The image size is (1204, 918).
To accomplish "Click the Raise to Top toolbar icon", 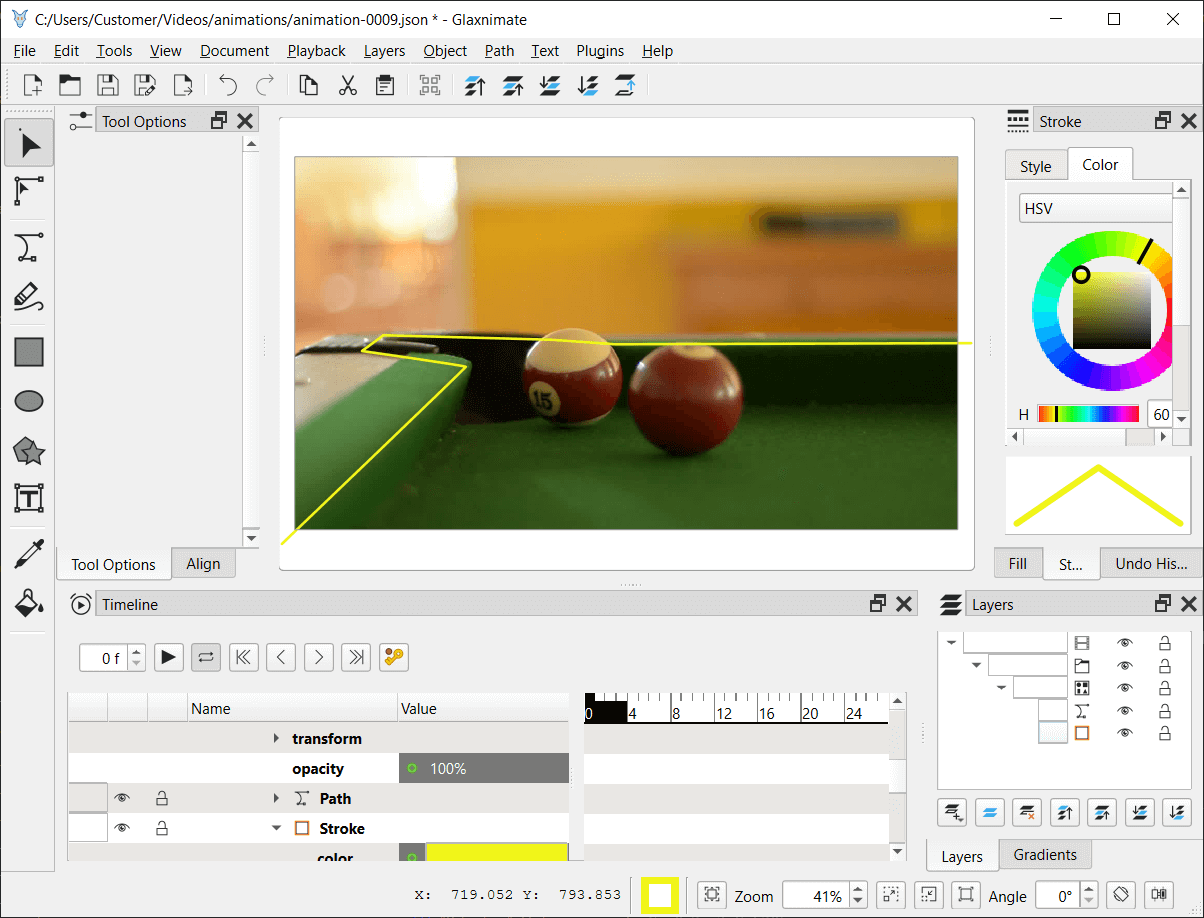I will [474, 86].
